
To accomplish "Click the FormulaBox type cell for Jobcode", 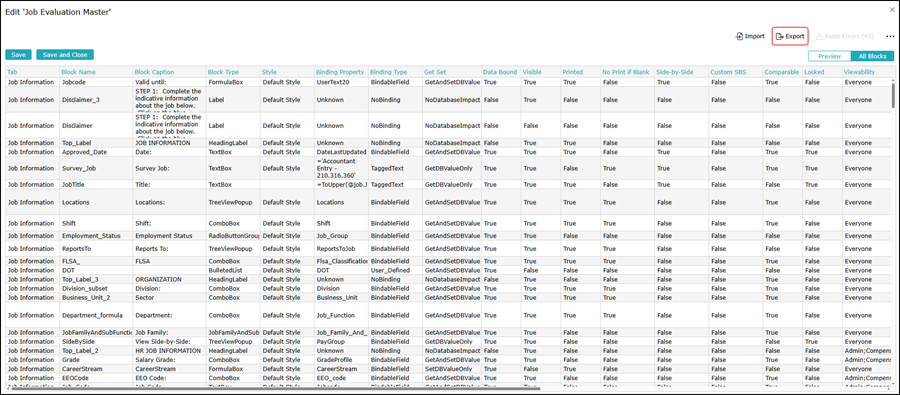I will click(233, 82).
